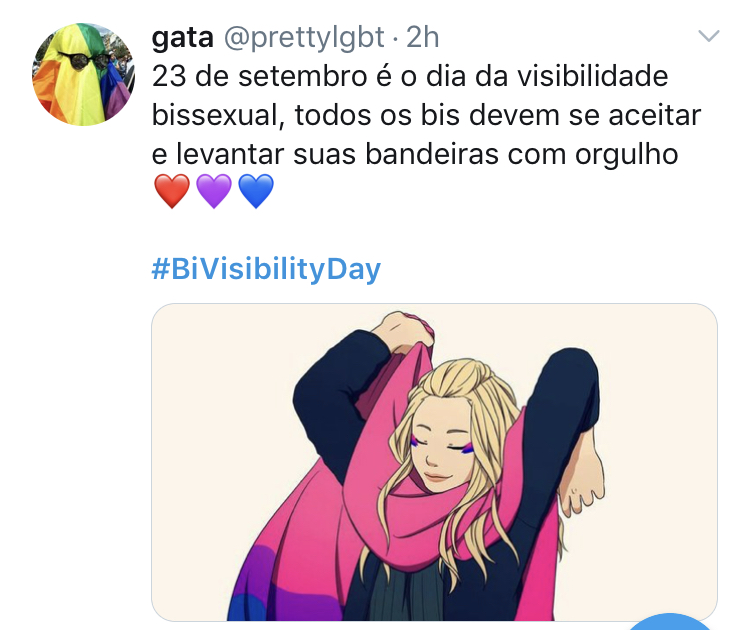Click the word orgulho in tweet

click(627, 155)
